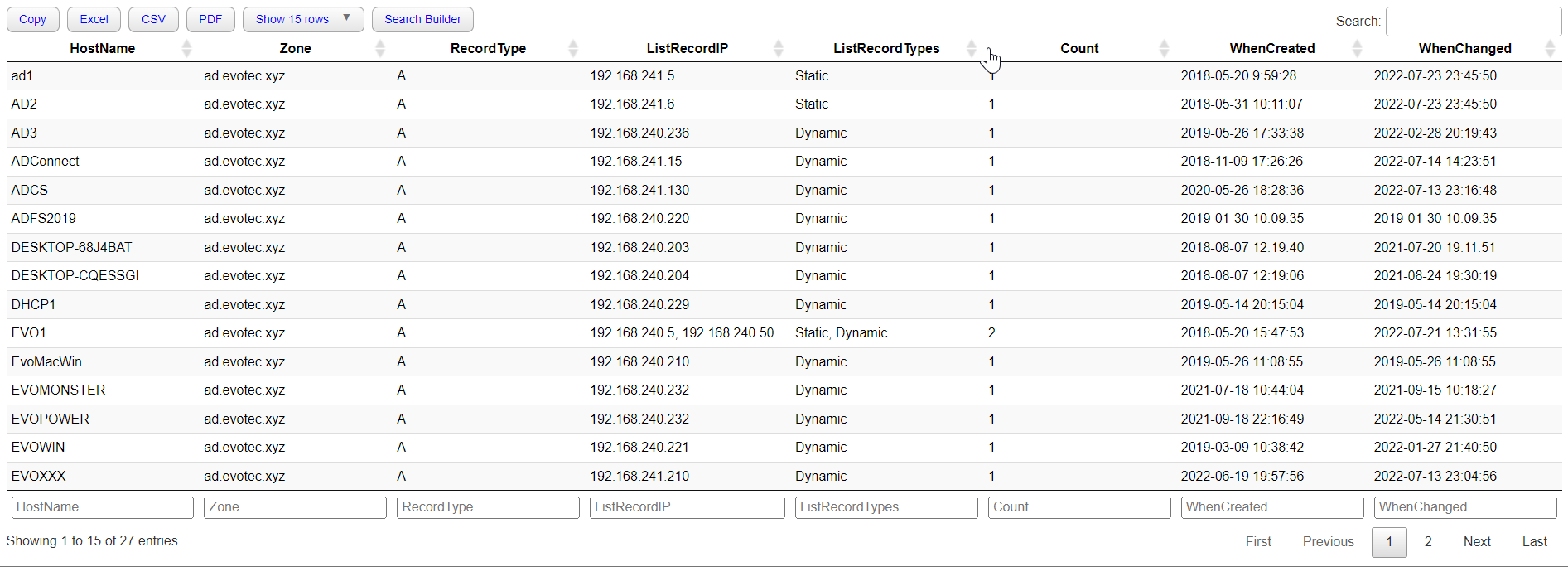The height and width of the screenshot is (567, 1568).
Task: Click the Next page link
Action: coord(1476,541)
